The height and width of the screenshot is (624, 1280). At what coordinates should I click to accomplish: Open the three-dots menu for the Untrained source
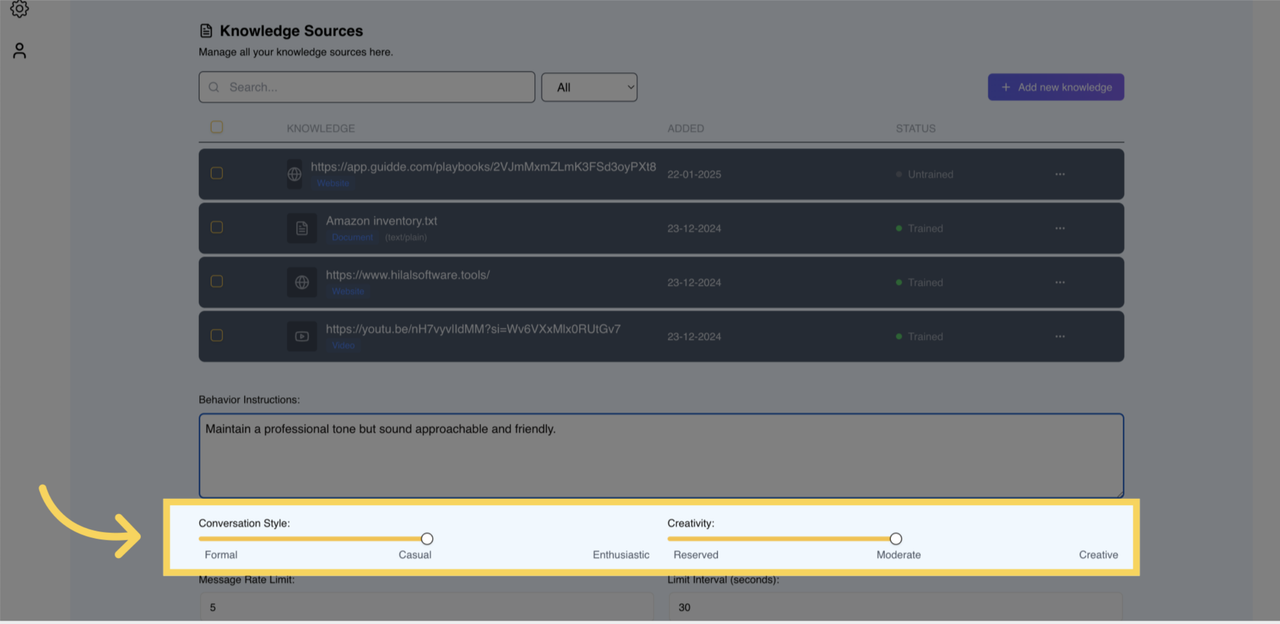point(1060,174)
